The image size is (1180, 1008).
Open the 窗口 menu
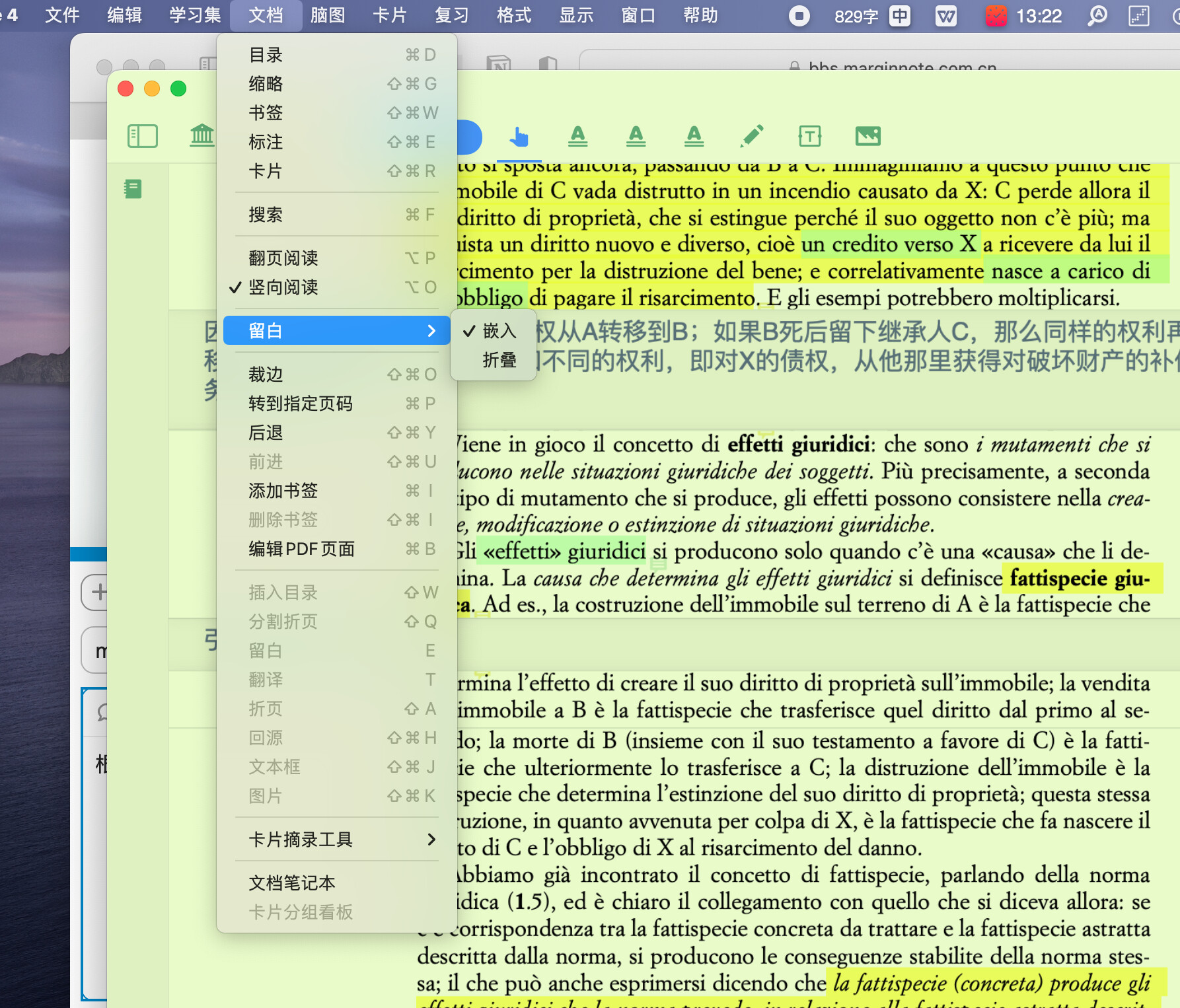click(x=638, y=15)
